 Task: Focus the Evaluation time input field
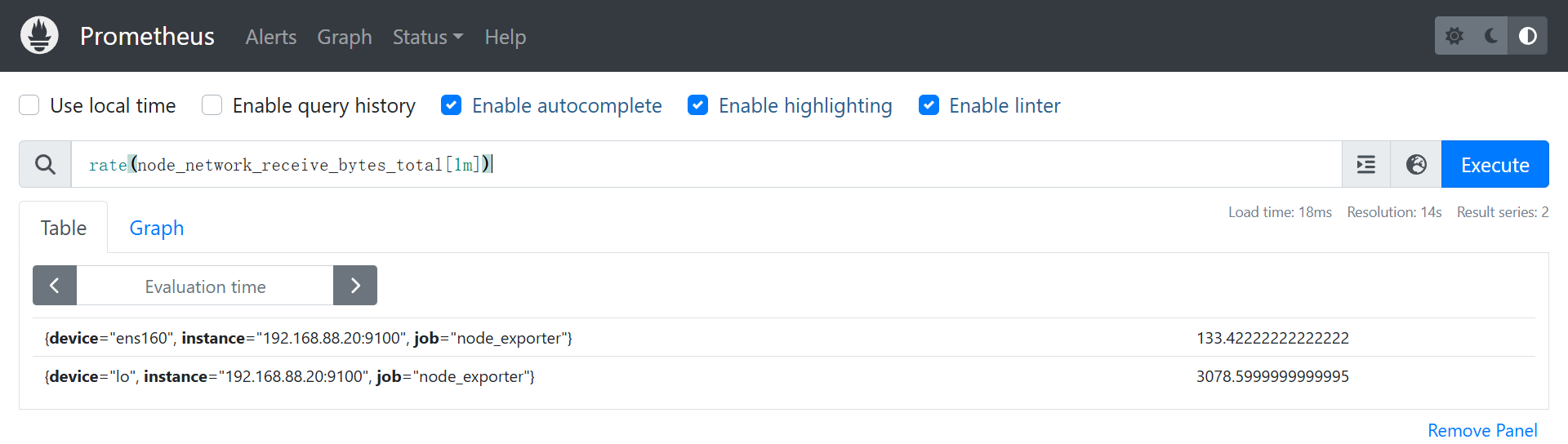[x=205, y=286]
